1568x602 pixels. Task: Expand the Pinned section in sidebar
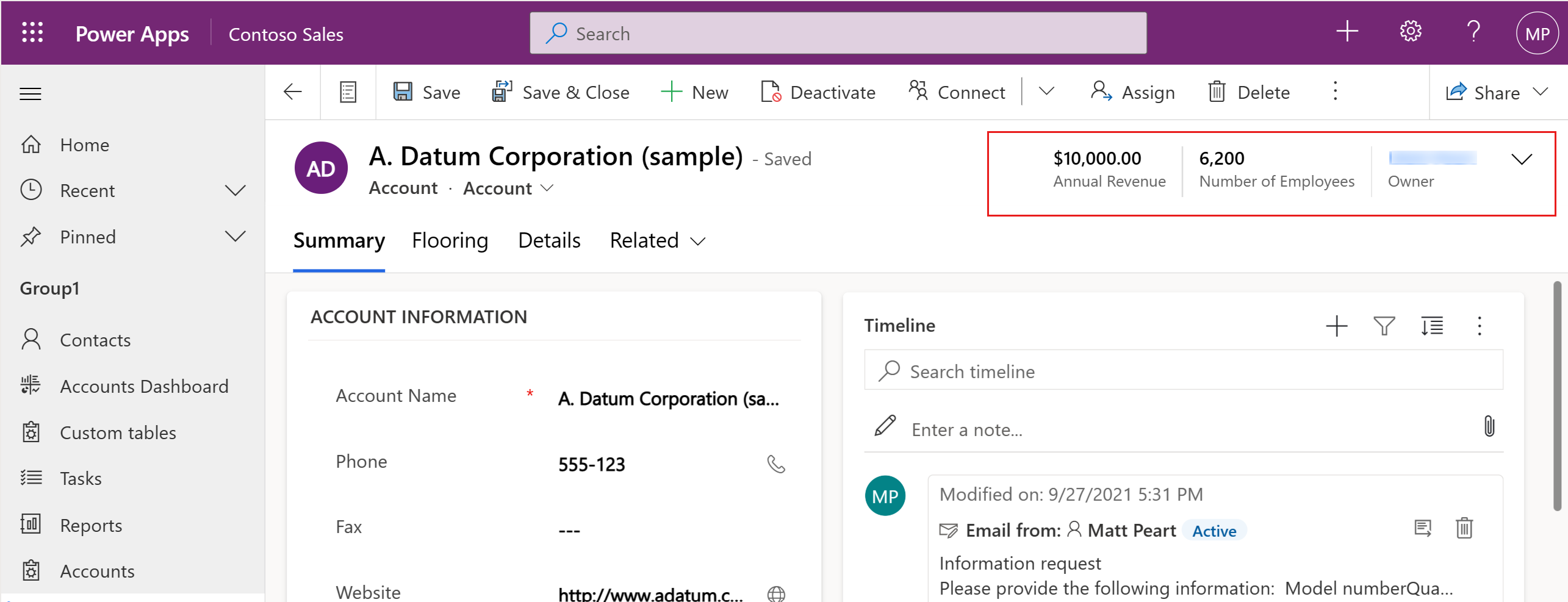(x=235, y=237)
